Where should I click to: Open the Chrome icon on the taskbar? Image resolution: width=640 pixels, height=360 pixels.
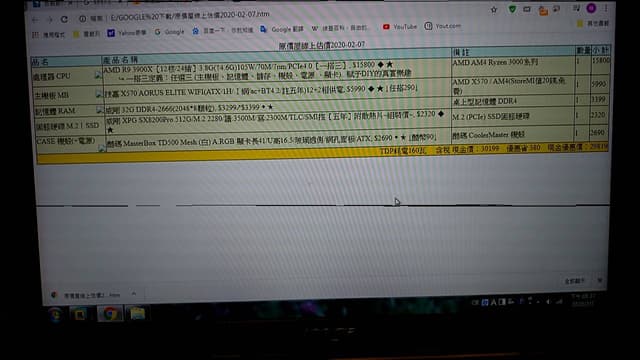pyautogui.click(x=109, y=313)
